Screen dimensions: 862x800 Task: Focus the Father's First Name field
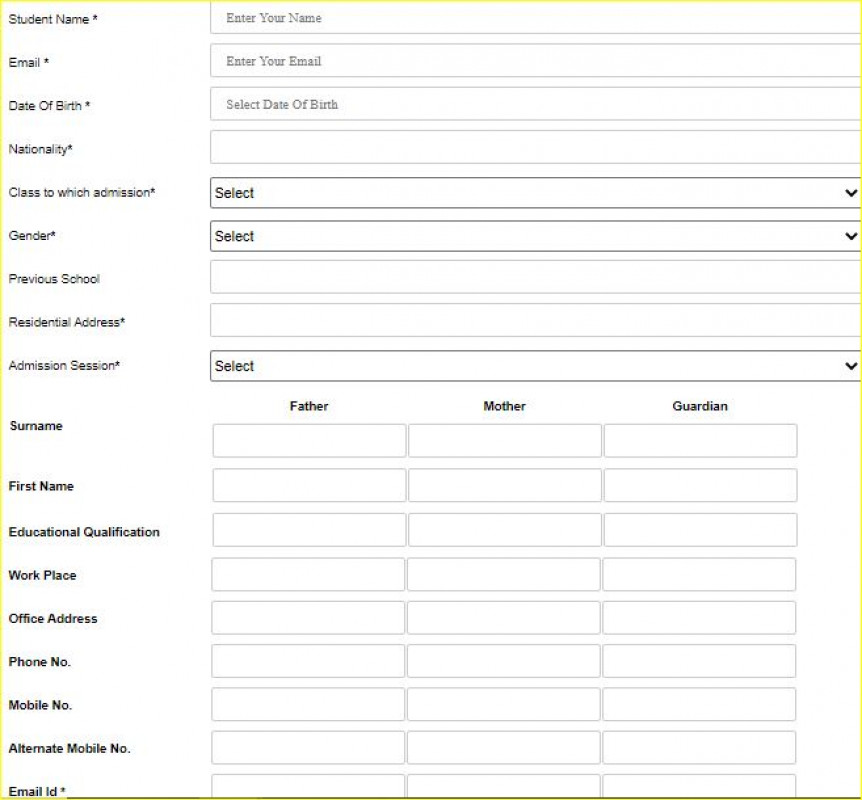[x=309, y=485]
